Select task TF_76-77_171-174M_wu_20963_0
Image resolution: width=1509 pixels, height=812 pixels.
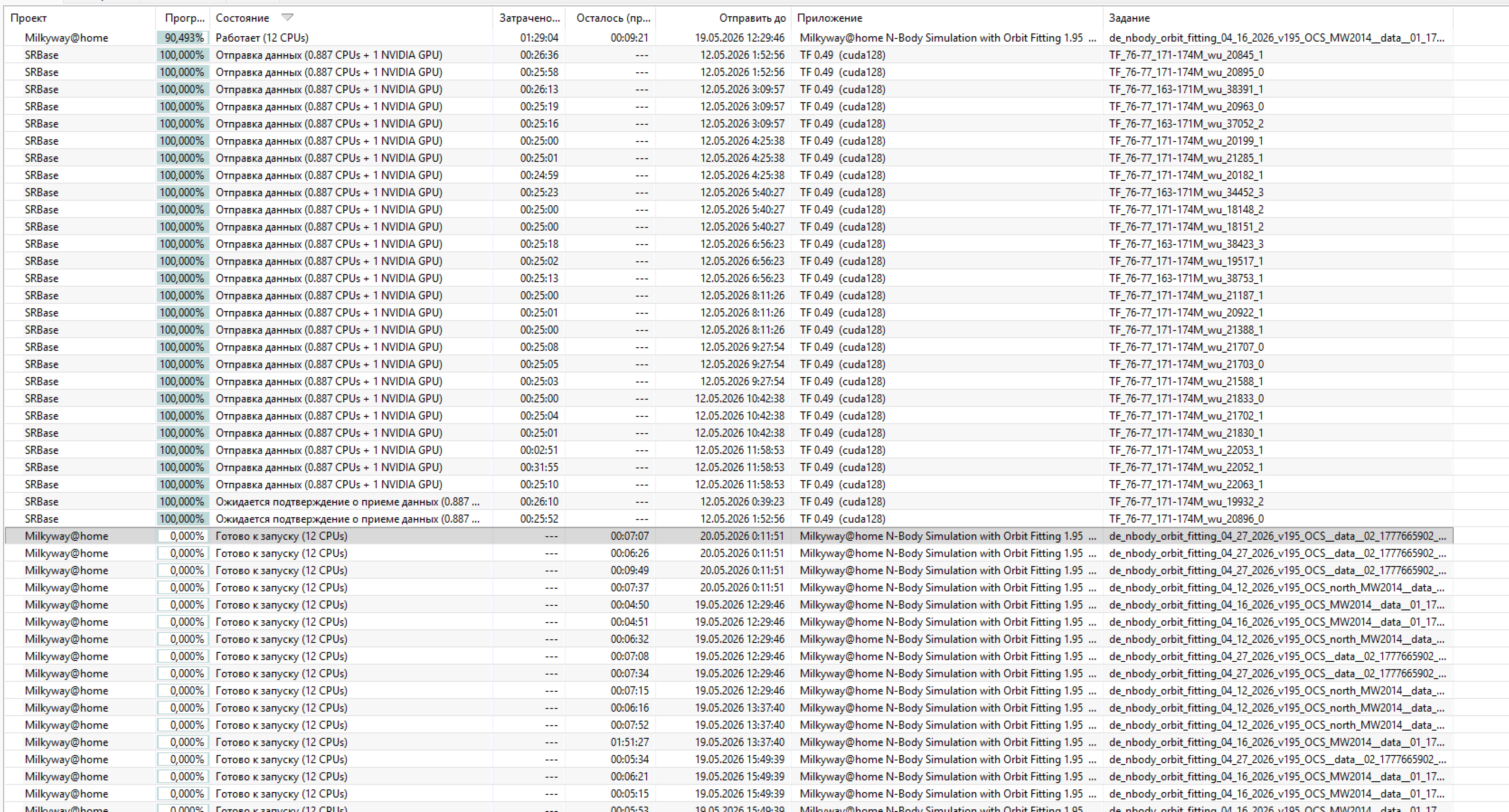tap(1186, 107)
